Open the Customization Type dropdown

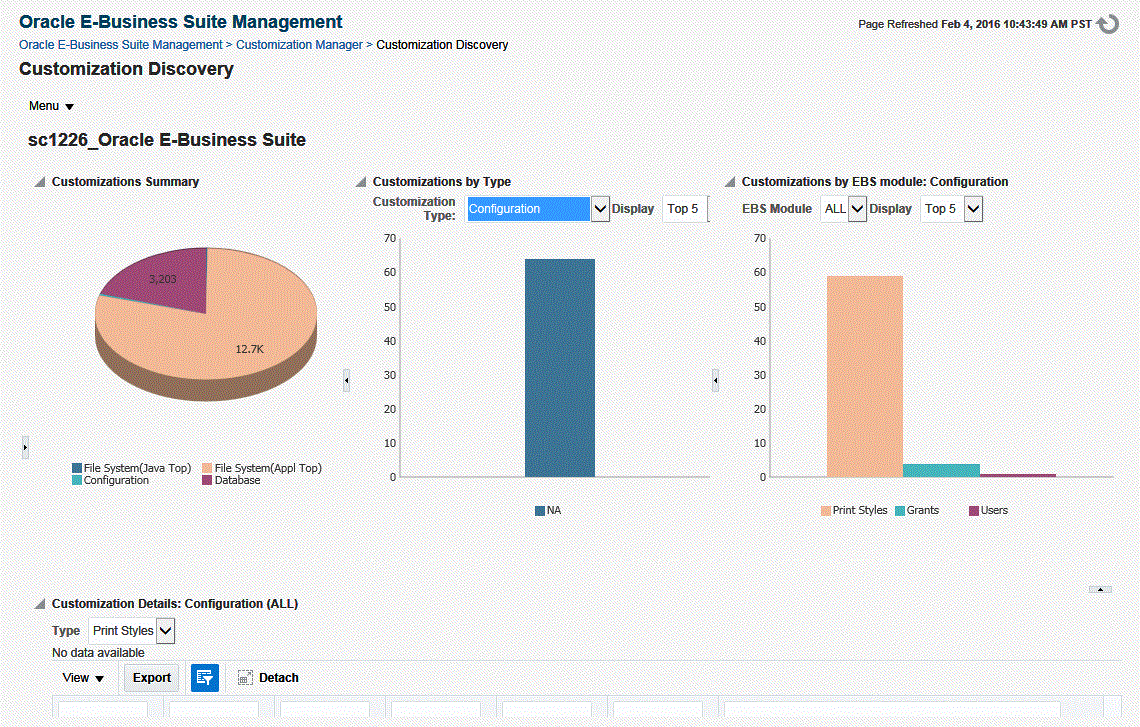600,209
